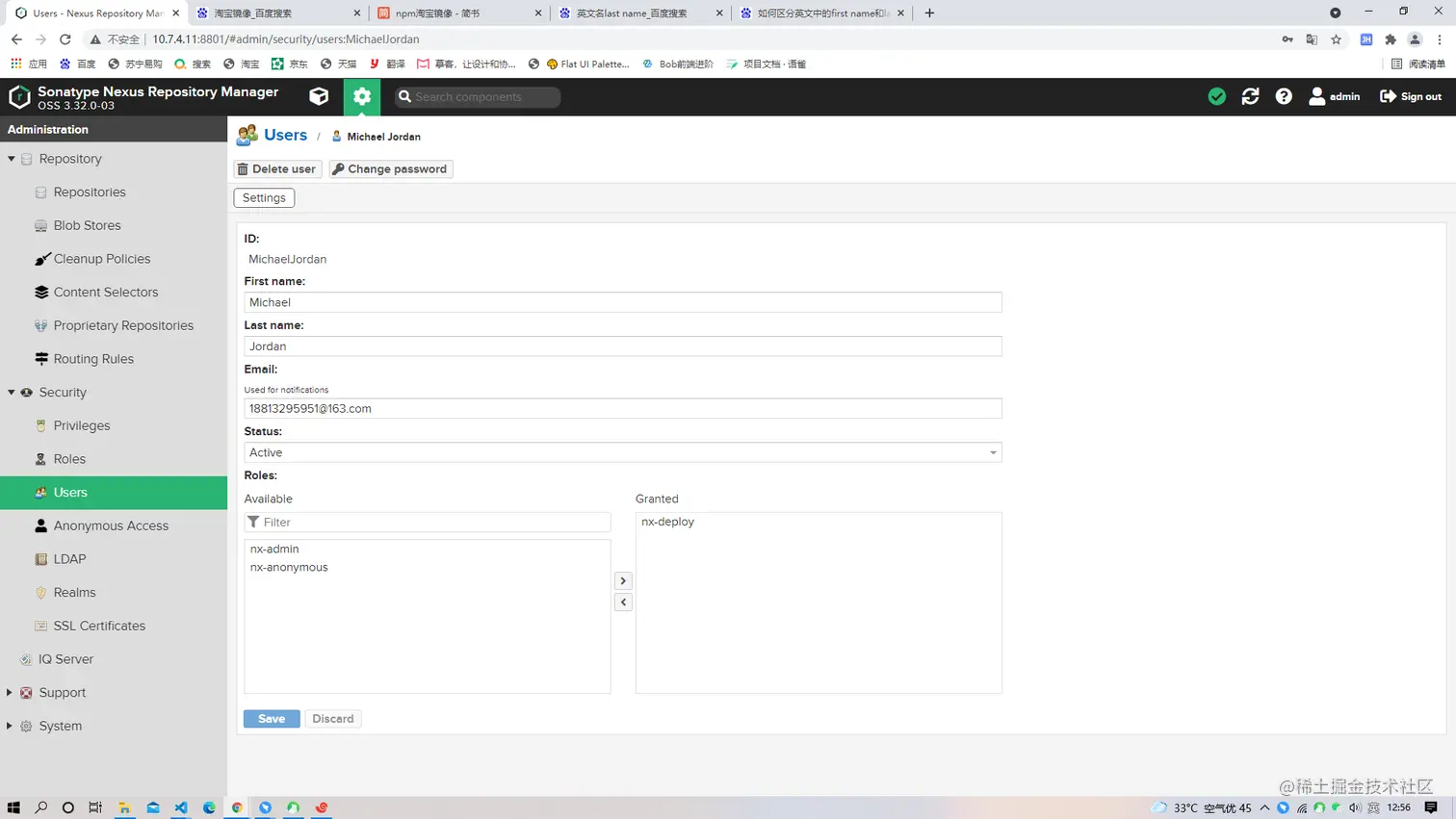1456x819 pixels.
Task: Click the system status green check icon
Action: pos(1217,96)
